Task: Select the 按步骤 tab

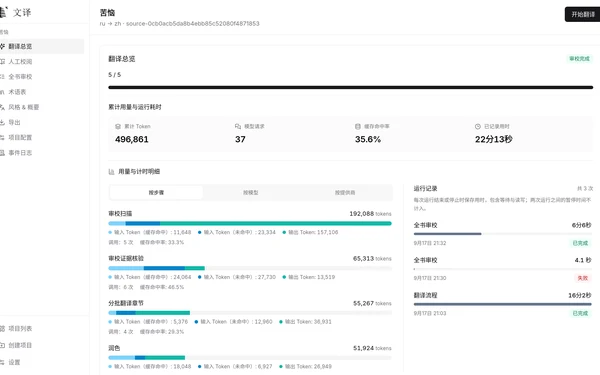Action: point(156,192)
